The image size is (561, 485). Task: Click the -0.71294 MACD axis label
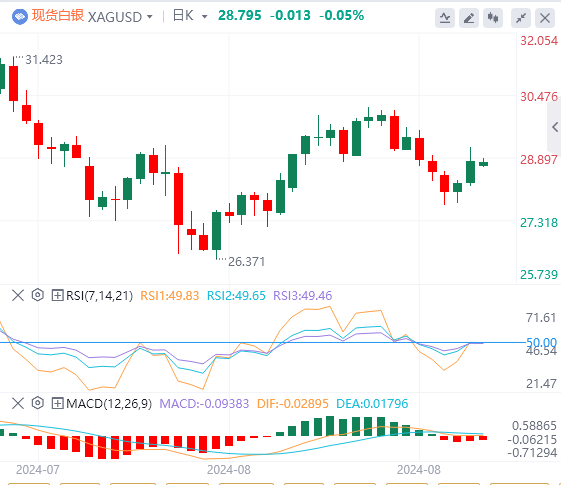point(532,453)
